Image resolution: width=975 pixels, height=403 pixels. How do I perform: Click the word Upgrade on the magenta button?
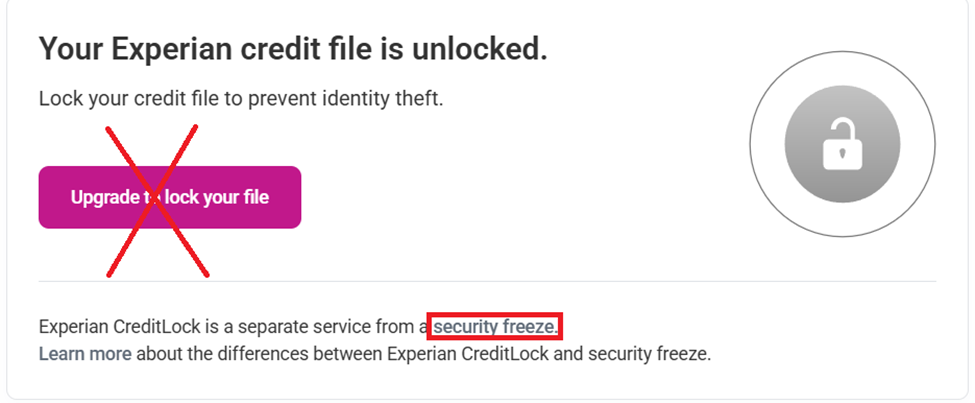(x=104, y=197)
